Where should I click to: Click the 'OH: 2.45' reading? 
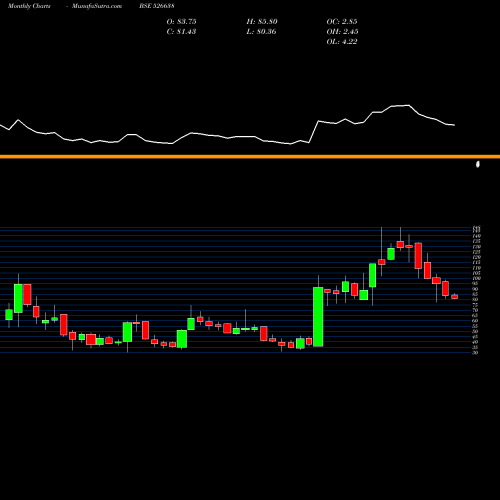coord(342,32)
